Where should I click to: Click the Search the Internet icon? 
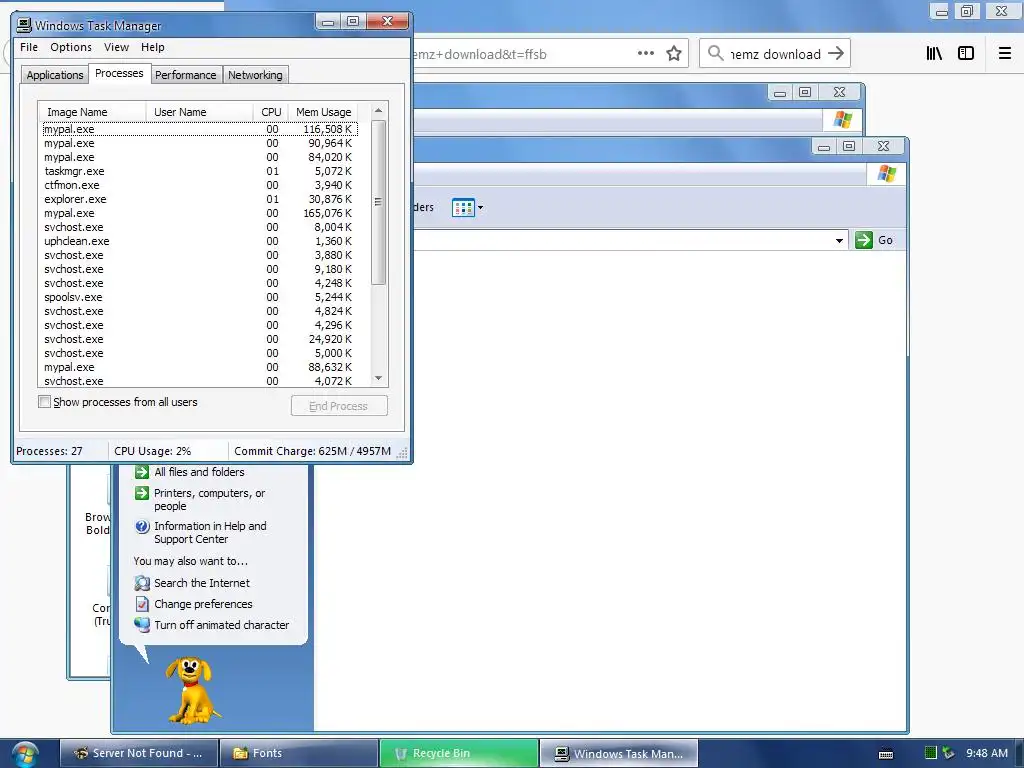tap(142, 583)
